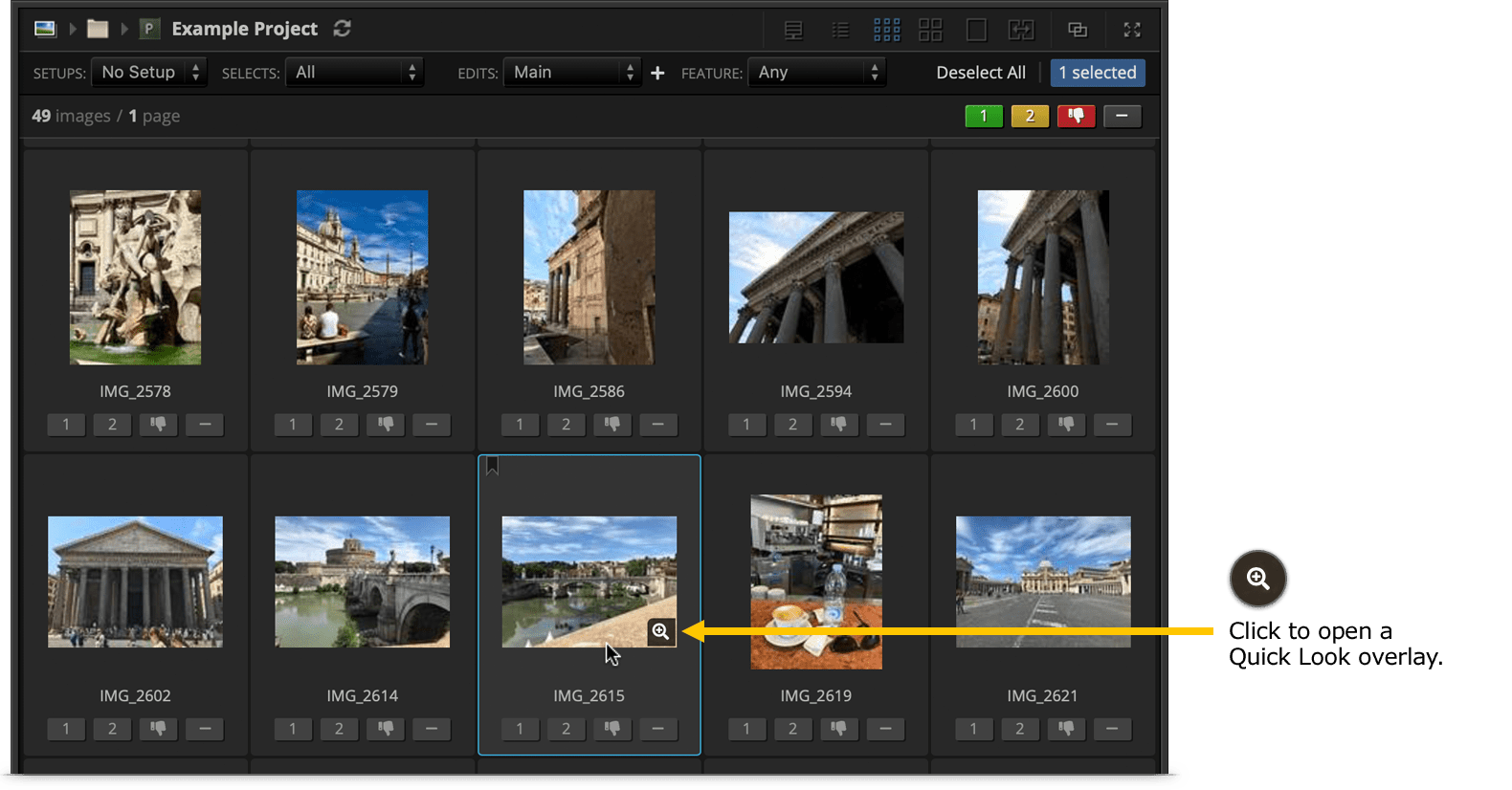The width and height of the screenshot is (1512, 790).
Task: Select the large thumbnail grid view
Action: pos(930,31)
